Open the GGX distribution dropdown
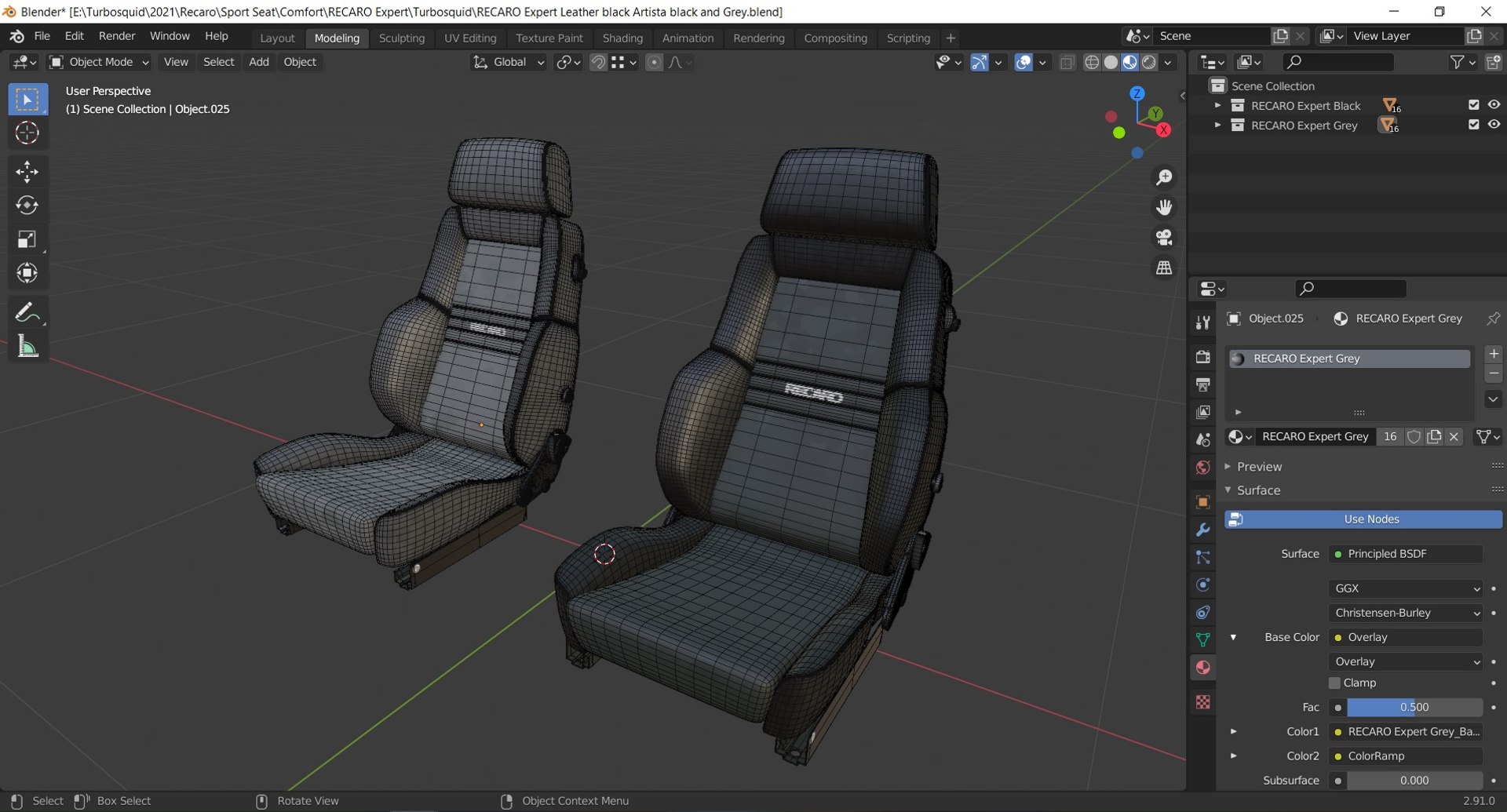The height and width of the screenshot is (812, 1507). (x=1405, y=588)
